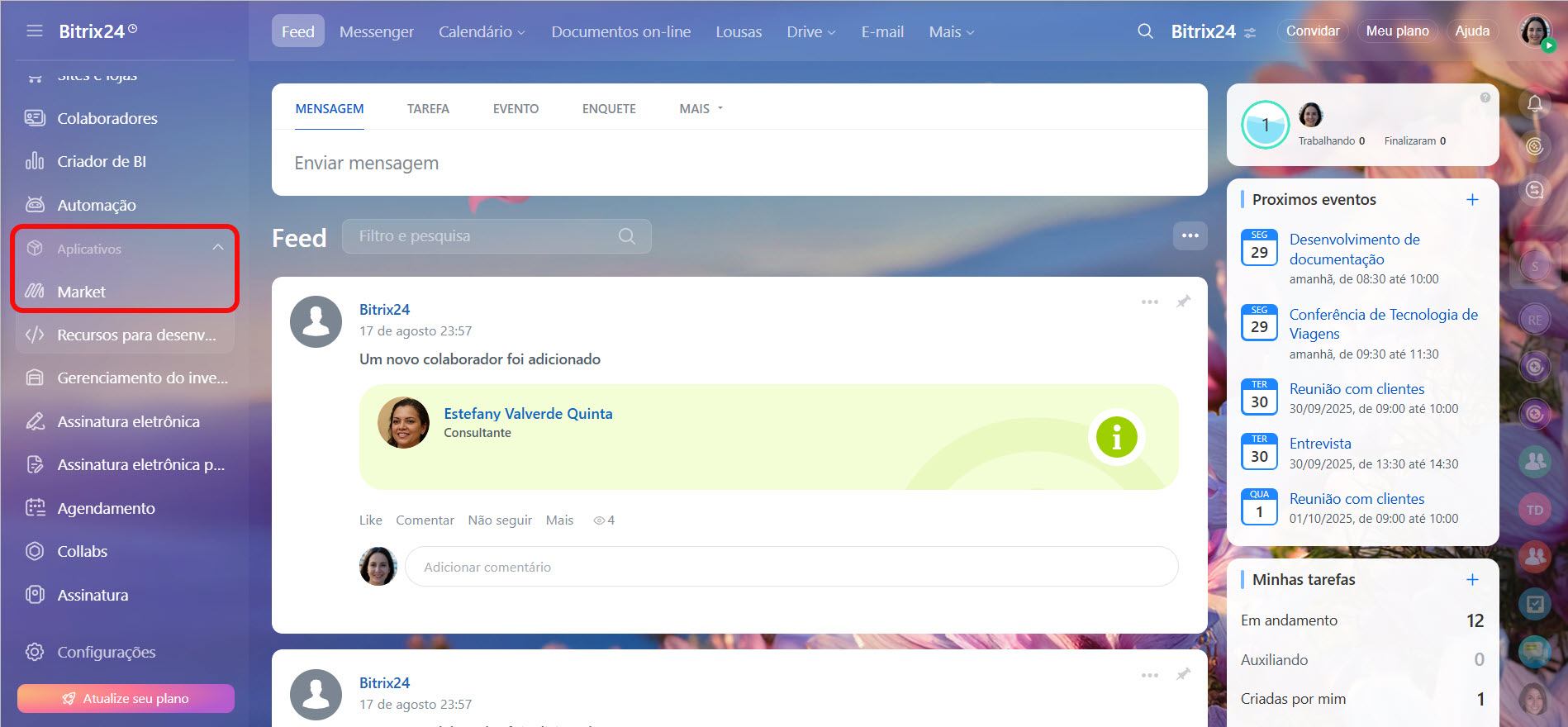Open the Messenger menu item
The image size is (1568, 727).
tap(376, 32)
